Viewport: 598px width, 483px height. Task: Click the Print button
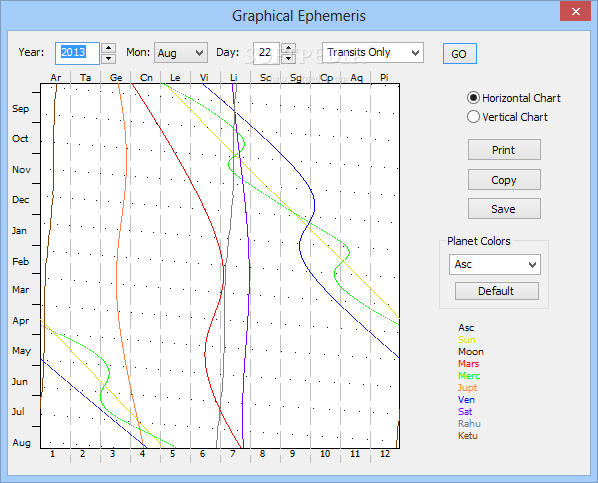[x=504, y=150]
